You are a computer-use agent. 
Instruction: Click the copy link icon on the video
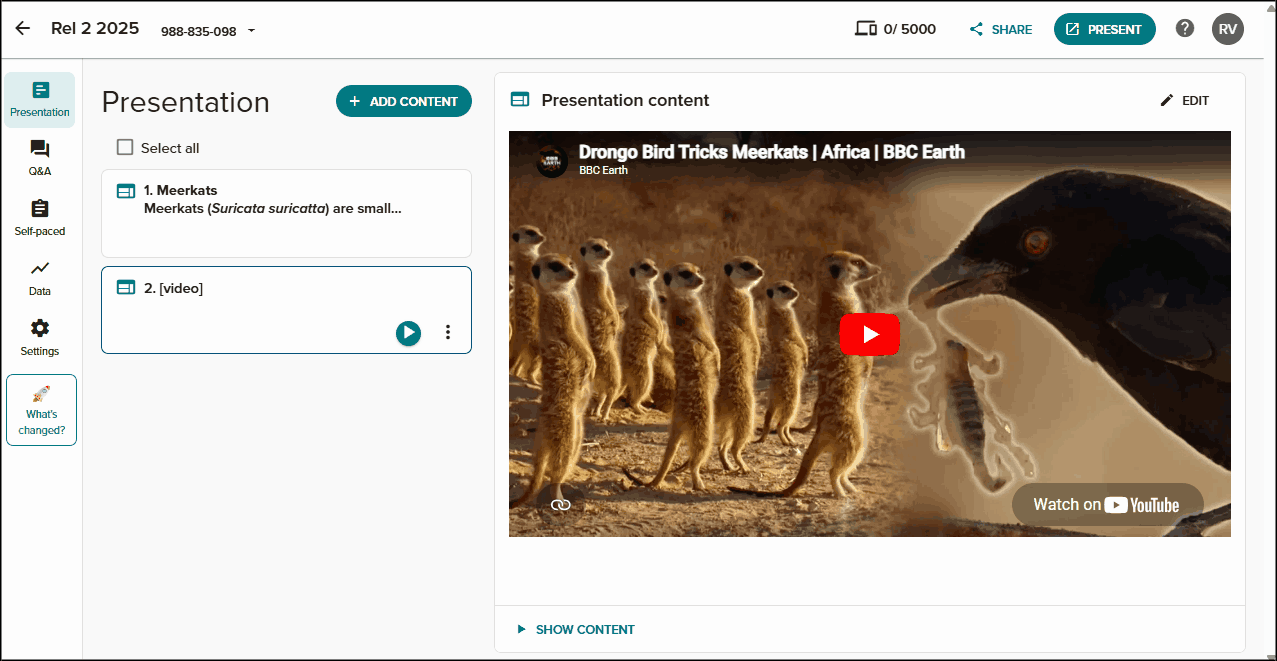(x=560, y=505)
